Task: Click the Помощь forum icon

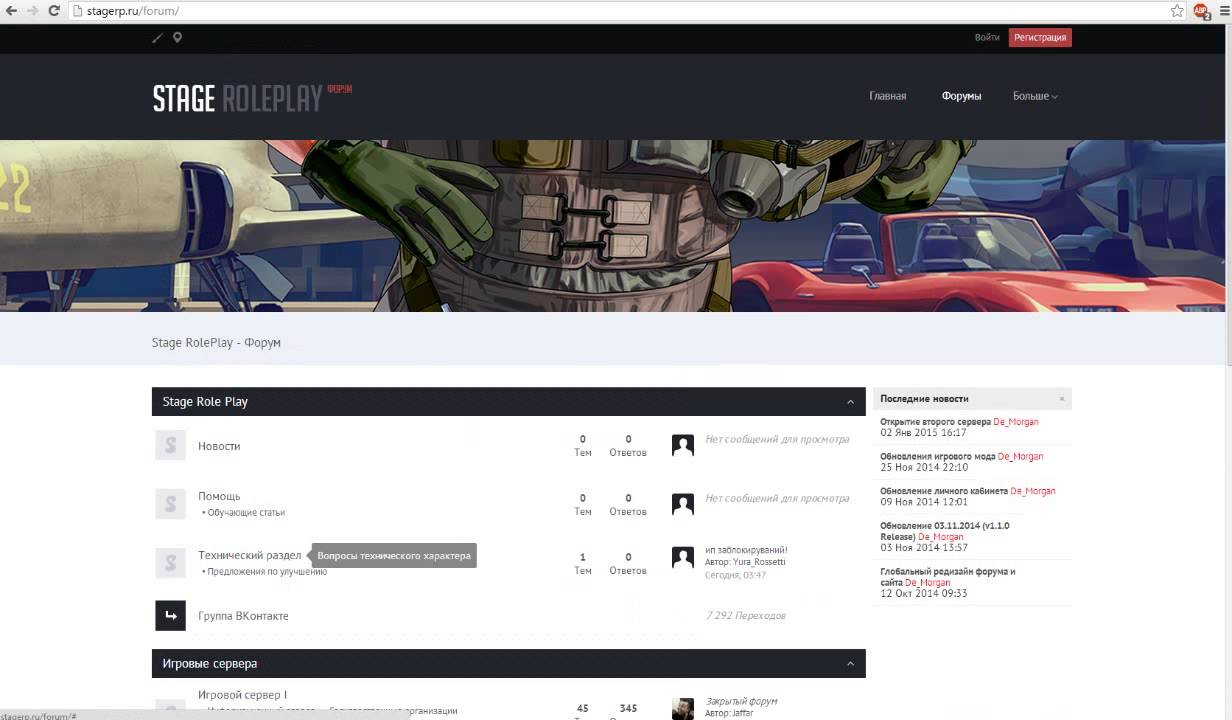Action: coord(170,504)
